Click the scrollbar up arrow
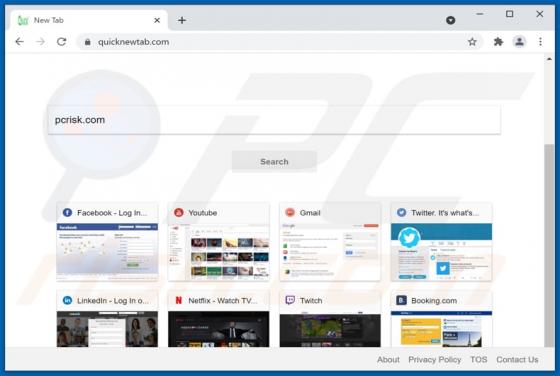Screen dimensions: 560x376 pos(549,59)
